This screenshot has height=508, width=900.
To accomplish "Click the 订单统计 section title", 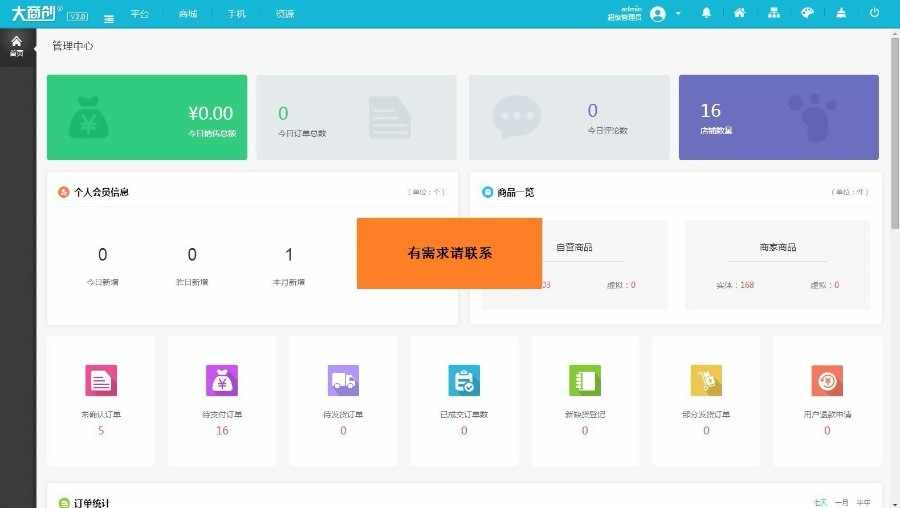I will pos(91,503).
